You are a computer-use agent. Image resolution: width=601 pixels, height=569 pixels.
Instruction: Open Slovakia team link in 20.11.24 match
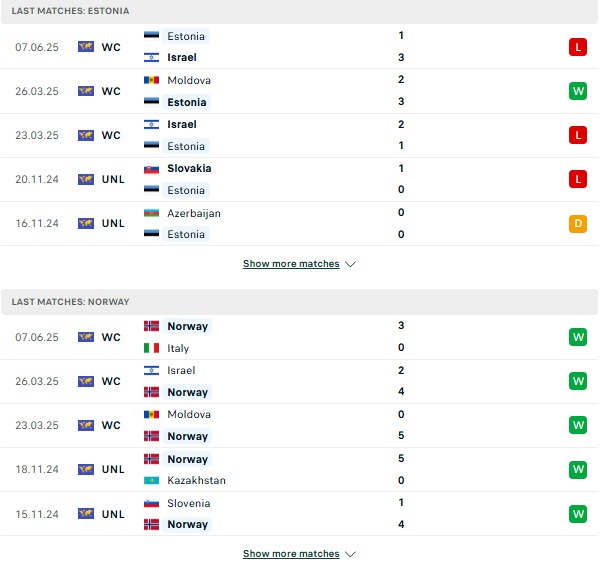(189, 168)
